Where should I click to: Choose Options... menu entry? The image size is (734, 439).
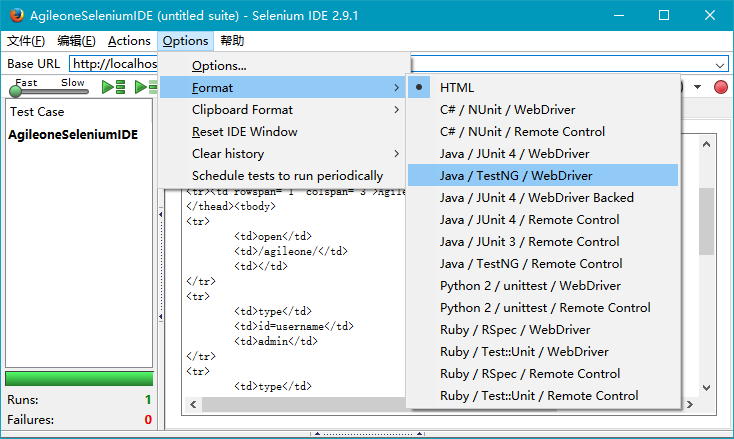point(282,66)
